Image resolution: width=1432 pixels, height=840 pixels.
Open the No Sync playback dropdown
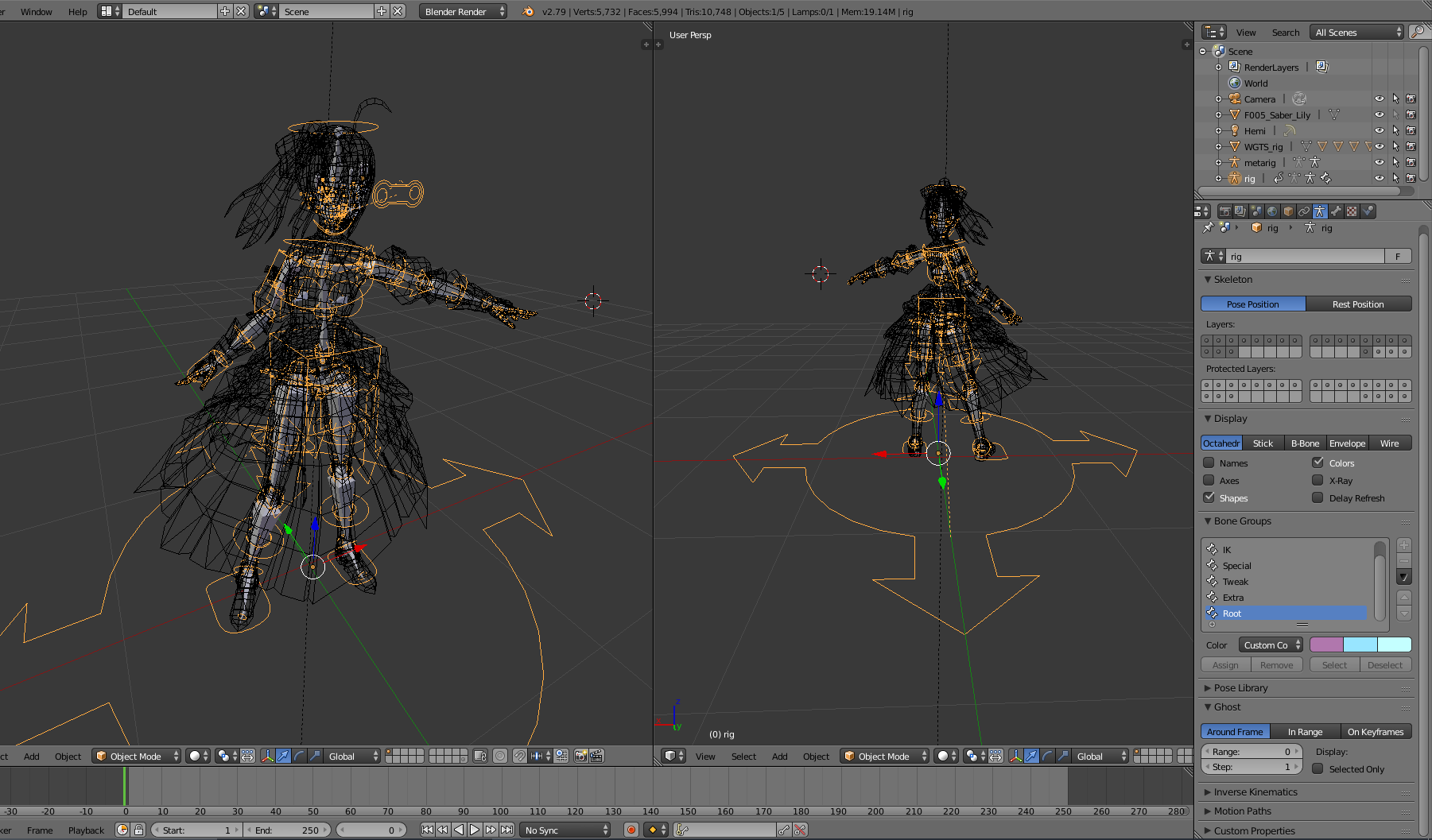pyautogui.click(x=565, y=830)
